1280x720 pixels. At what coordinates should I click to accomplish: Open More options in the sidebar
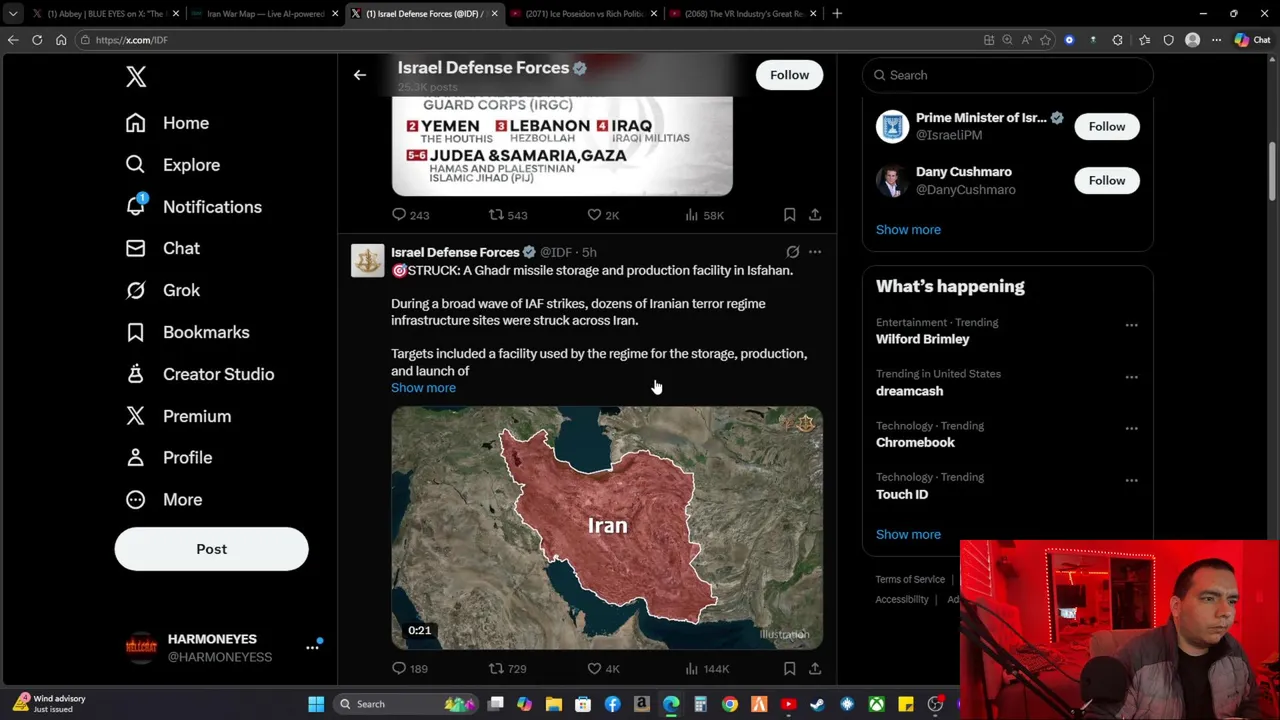tap(164, 499)
